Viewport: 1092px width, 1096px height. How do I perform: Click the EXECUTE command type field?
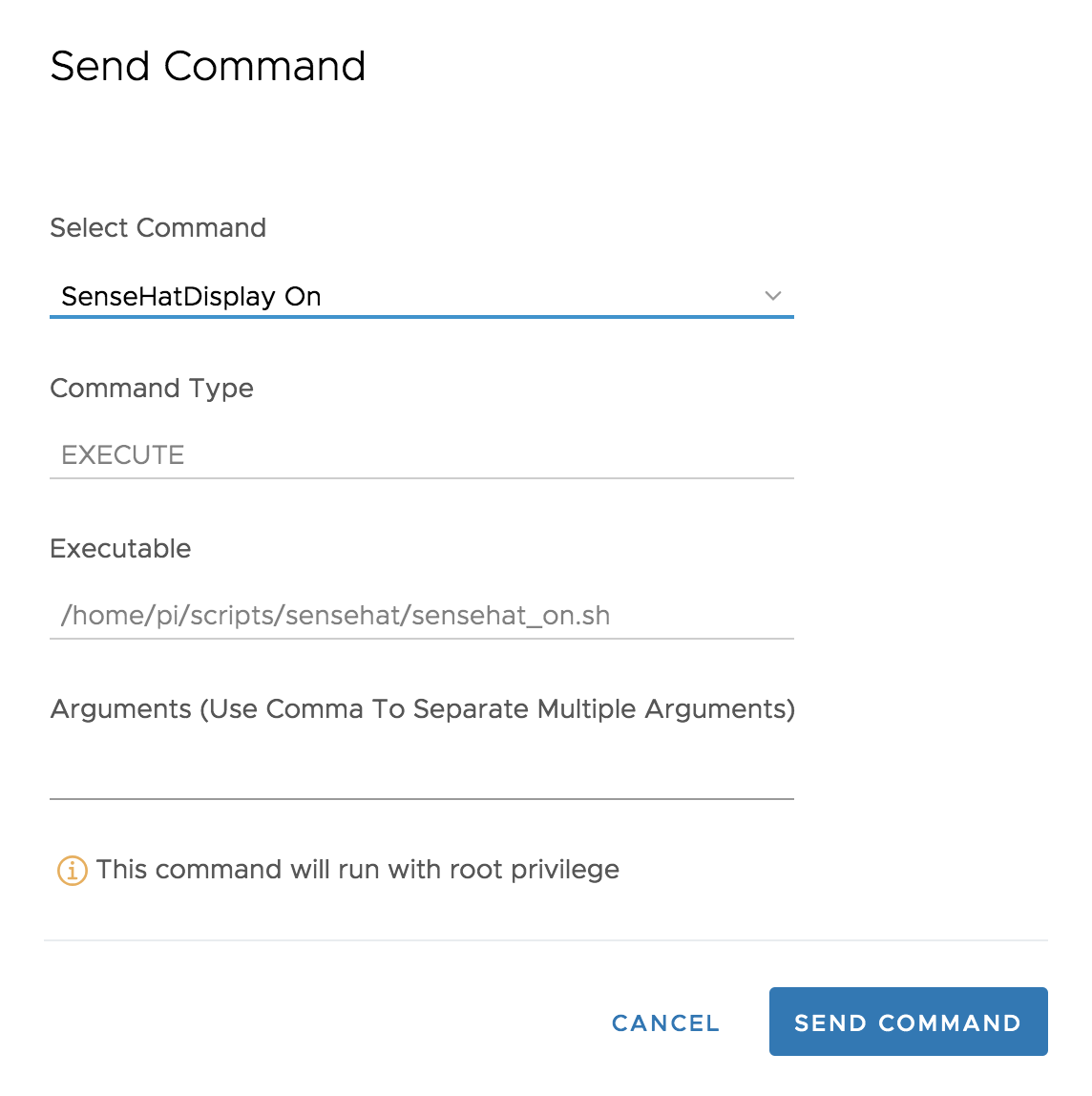(x=421, y=455)
